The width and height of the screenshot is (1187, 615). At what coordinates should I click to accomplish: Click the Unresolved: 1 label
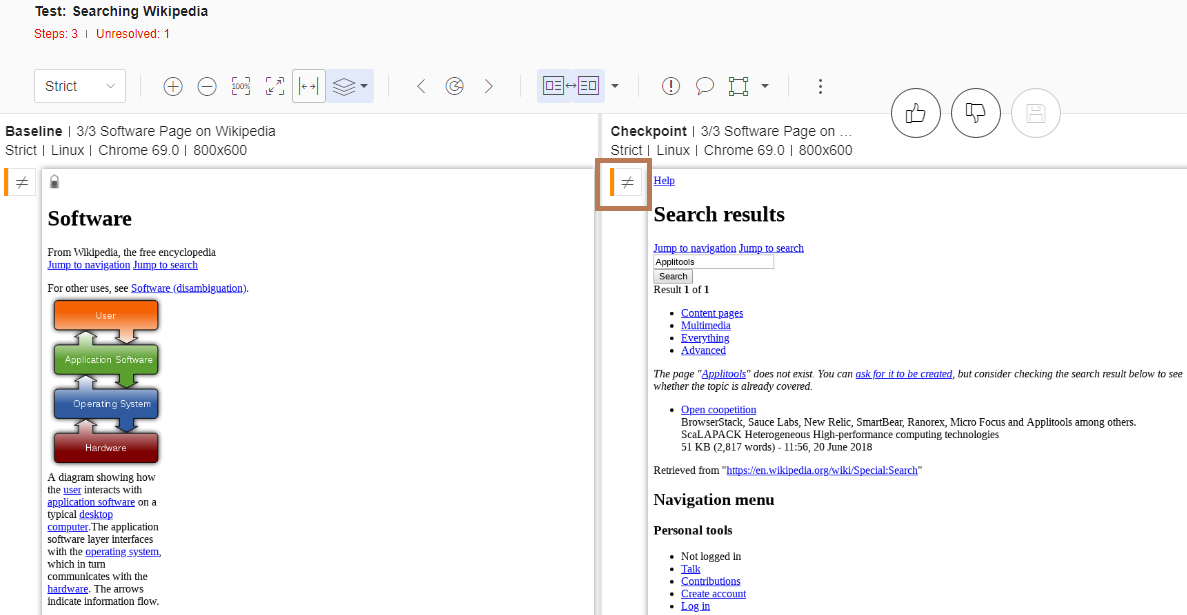coord(132,34)
